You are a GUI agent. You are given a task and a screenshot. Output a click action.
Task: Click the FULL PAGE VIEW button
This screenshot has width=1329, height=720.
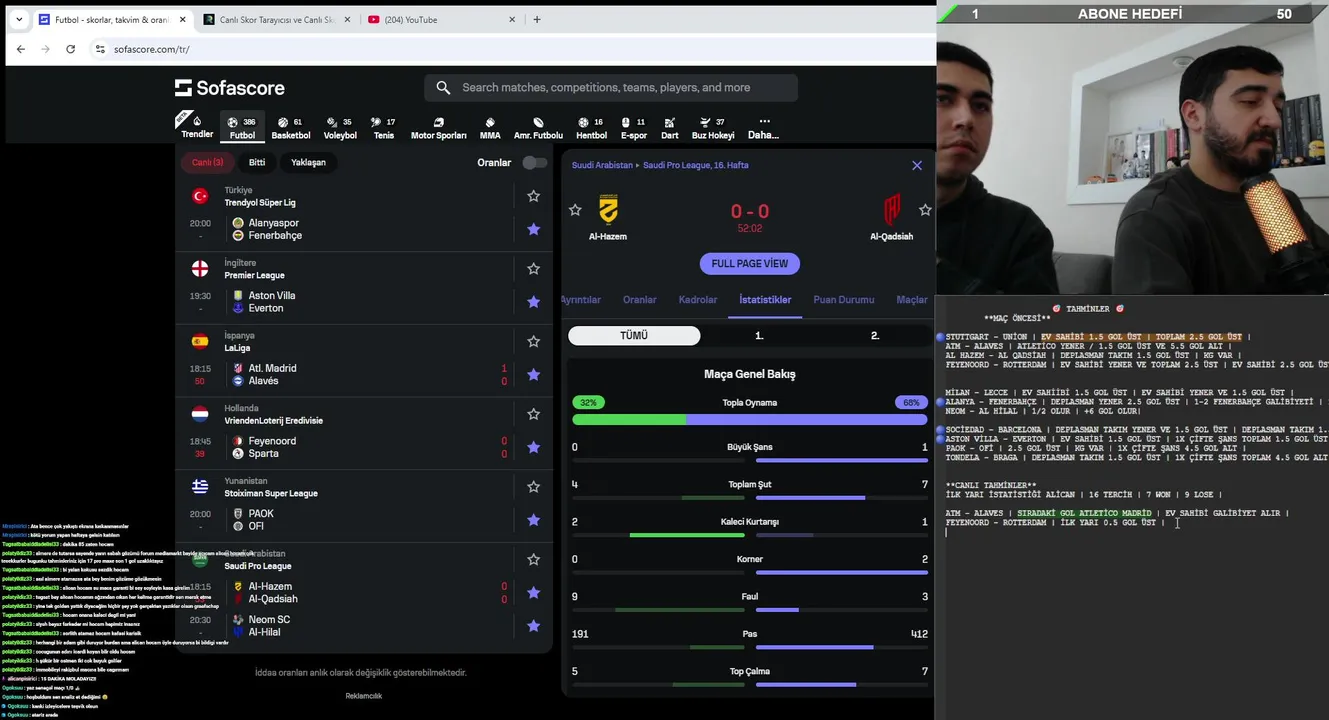[750, 264]
